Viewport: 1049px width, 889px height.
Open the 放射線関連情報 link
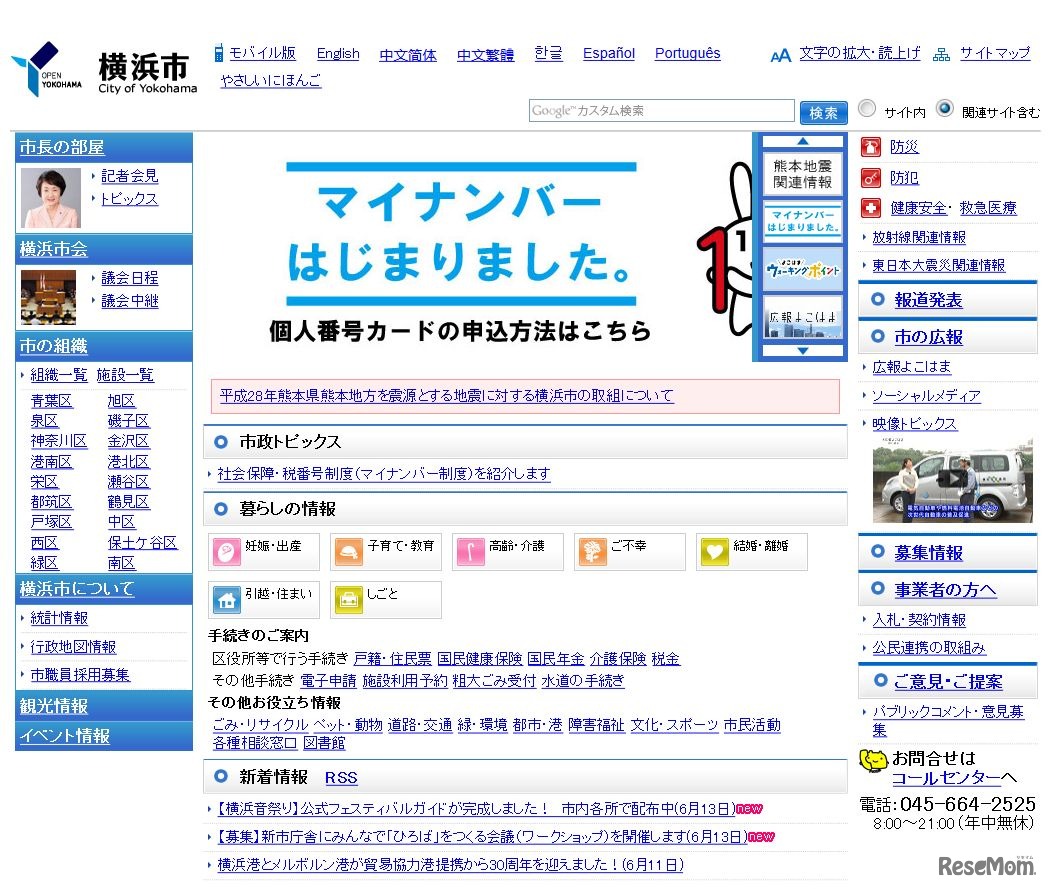tap(919, 237)
